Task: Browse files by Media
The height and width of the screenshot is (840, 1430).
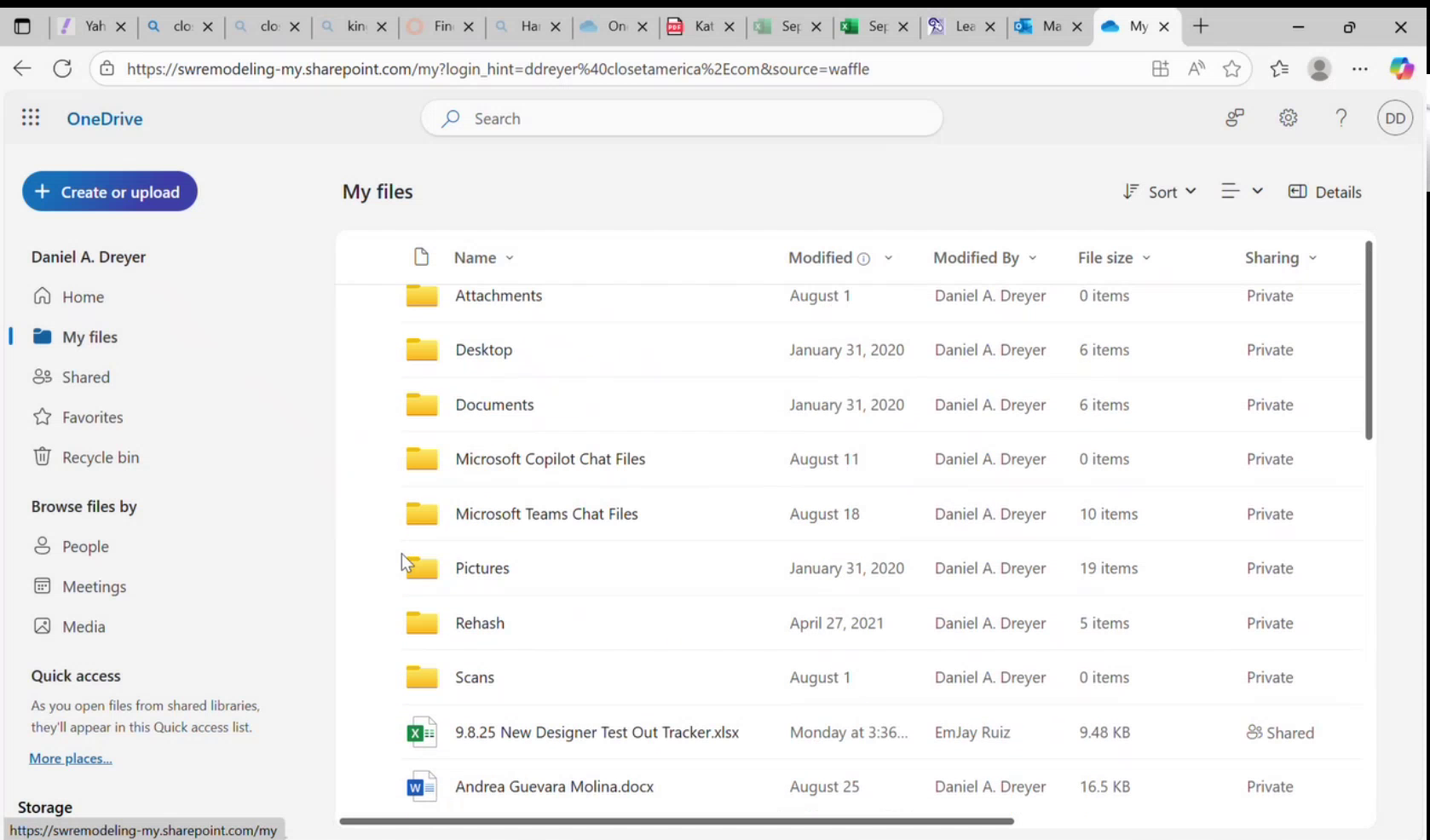Action: (x=84, y=626)
